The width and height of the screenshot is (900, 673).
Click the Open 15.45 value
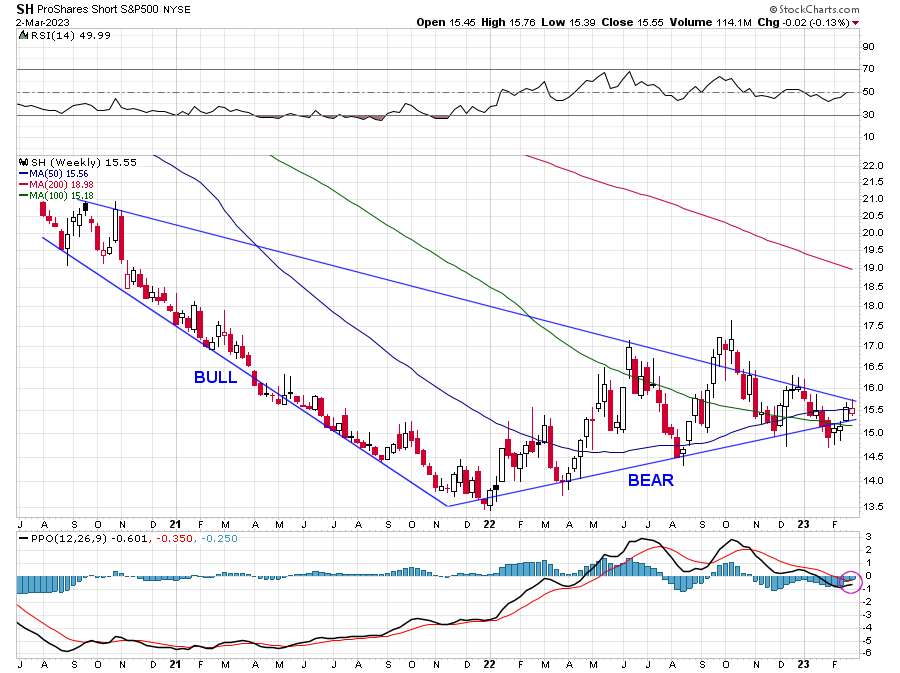[446, 22]
